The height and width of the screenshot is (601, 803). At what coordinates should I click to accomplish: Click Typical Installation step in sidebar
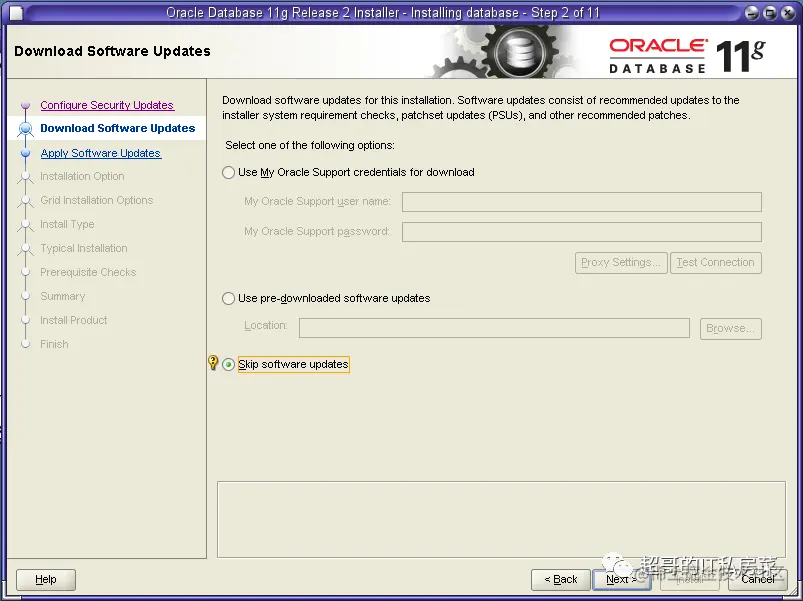[x=84, y=248]
